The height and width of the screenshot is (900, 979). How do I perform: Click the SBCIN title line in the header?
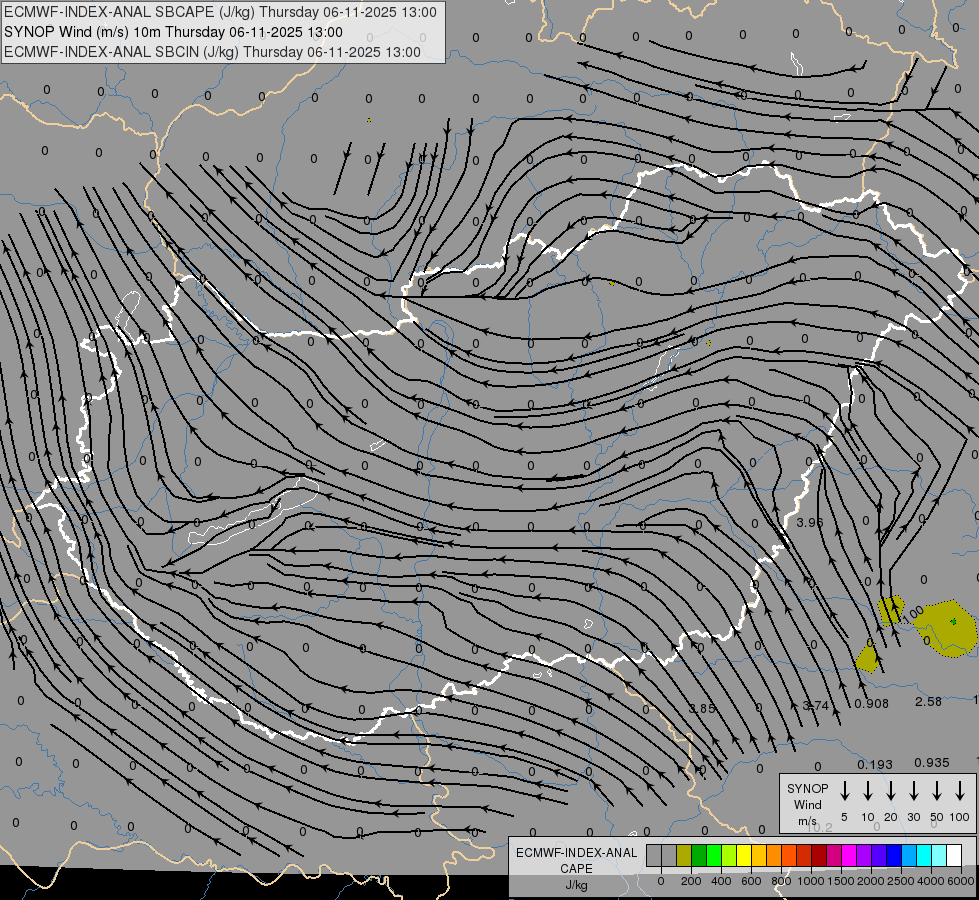click(212, 52)
